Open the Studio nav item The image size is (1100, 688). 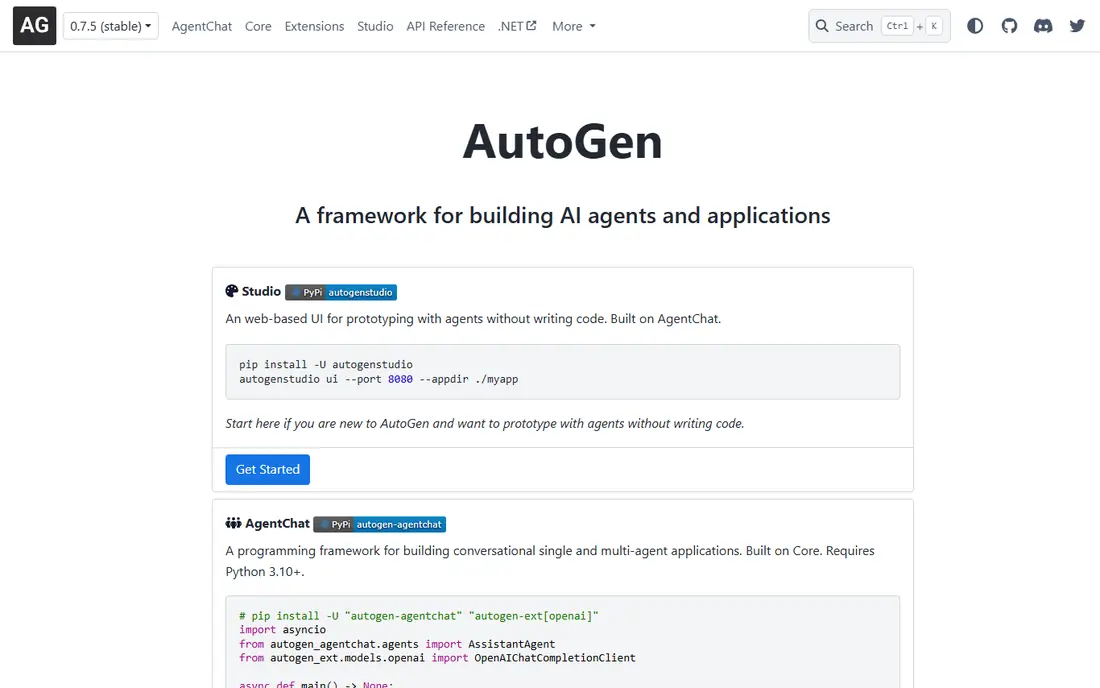(375, 26)
